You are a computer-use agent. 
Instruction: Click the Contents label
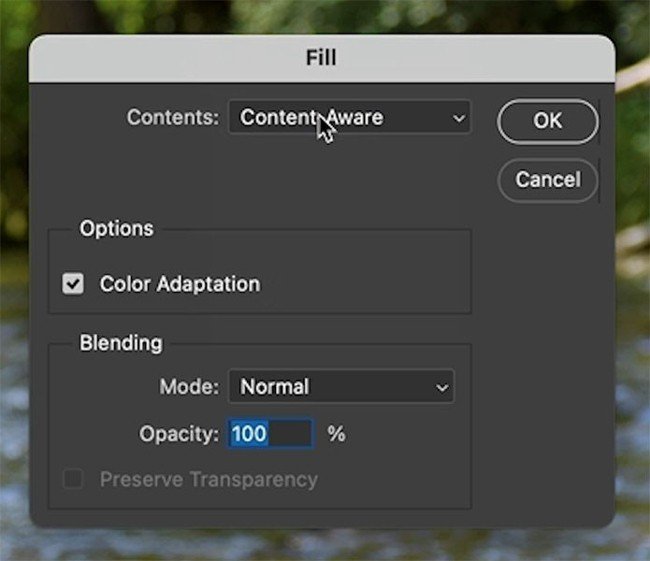click(172, 117)
